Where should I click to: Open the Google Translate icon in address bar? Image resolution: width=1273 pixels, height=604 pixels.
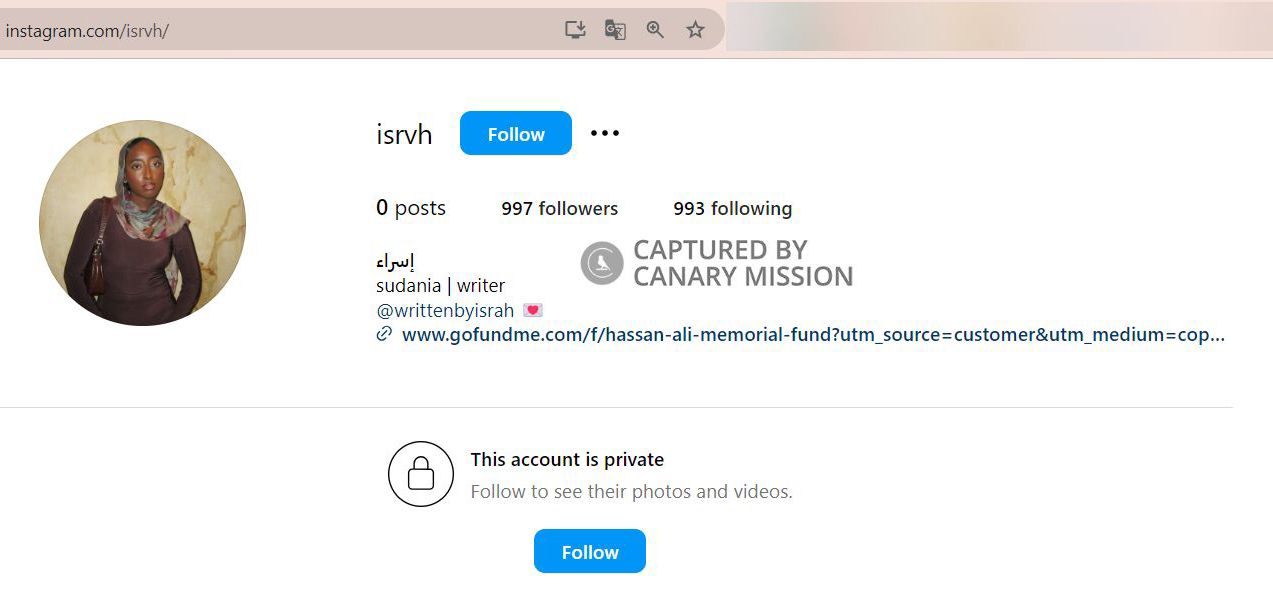[615, 30]
